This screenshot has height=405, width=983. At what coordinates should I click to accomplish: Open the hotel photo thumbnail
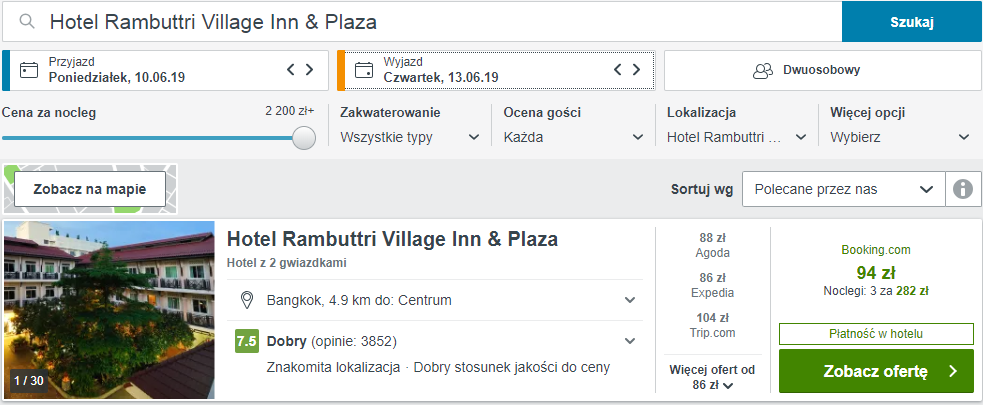click(109, 310)
